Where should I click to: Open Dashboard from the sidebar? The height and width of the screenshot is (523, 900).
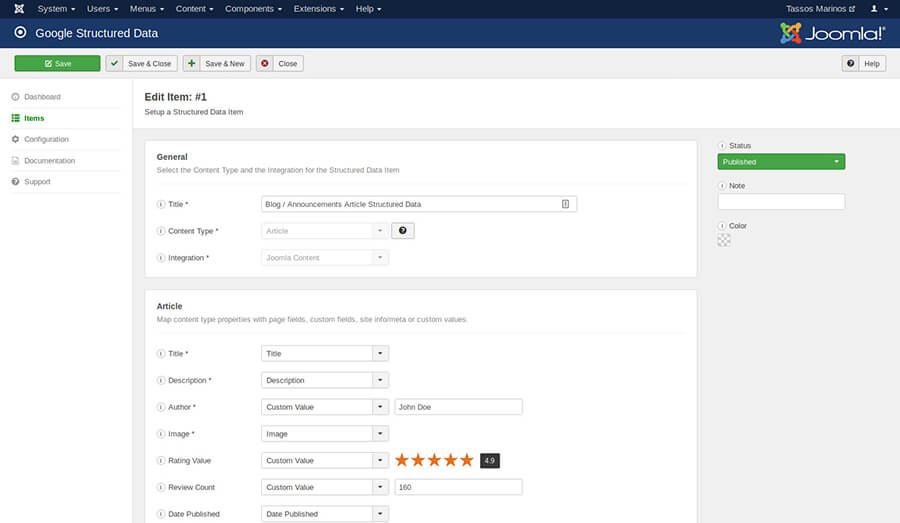pyautogui.click(x=42, y=97)
